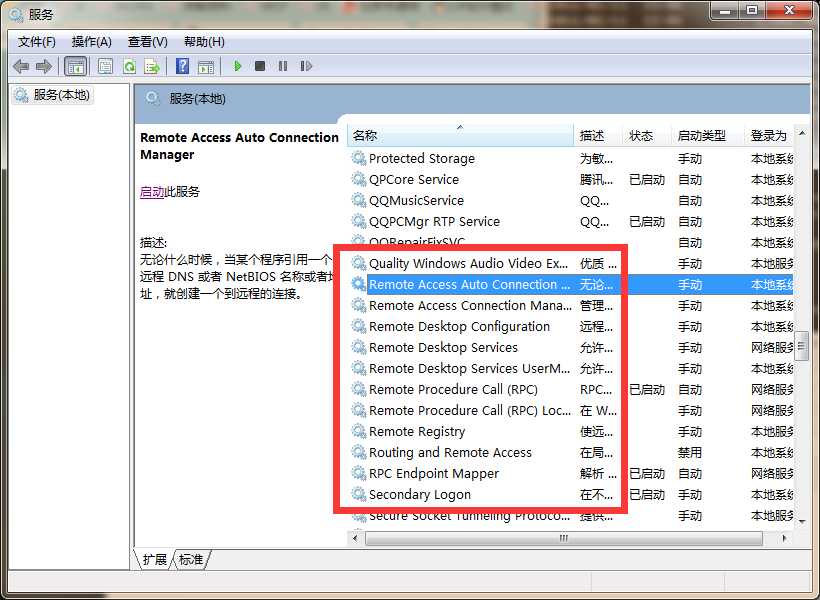820x600 pixels.
Task: Click the Forward arrow in toolbar
Action: click(44, 66)
